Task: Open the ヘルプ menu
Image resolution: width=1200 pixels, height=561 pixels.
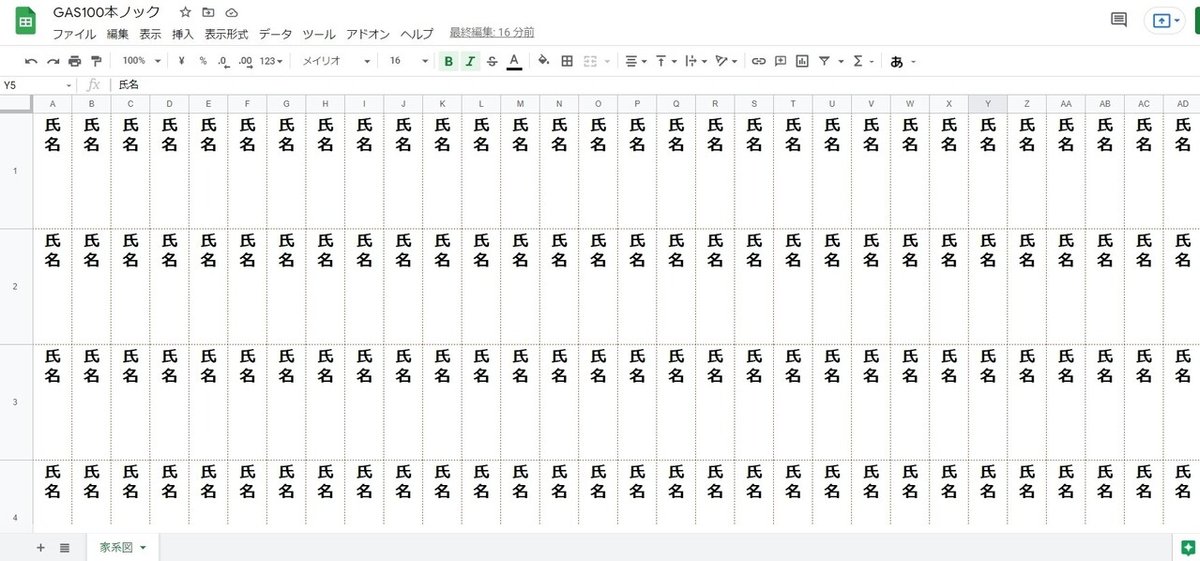Action: (417, 34)
